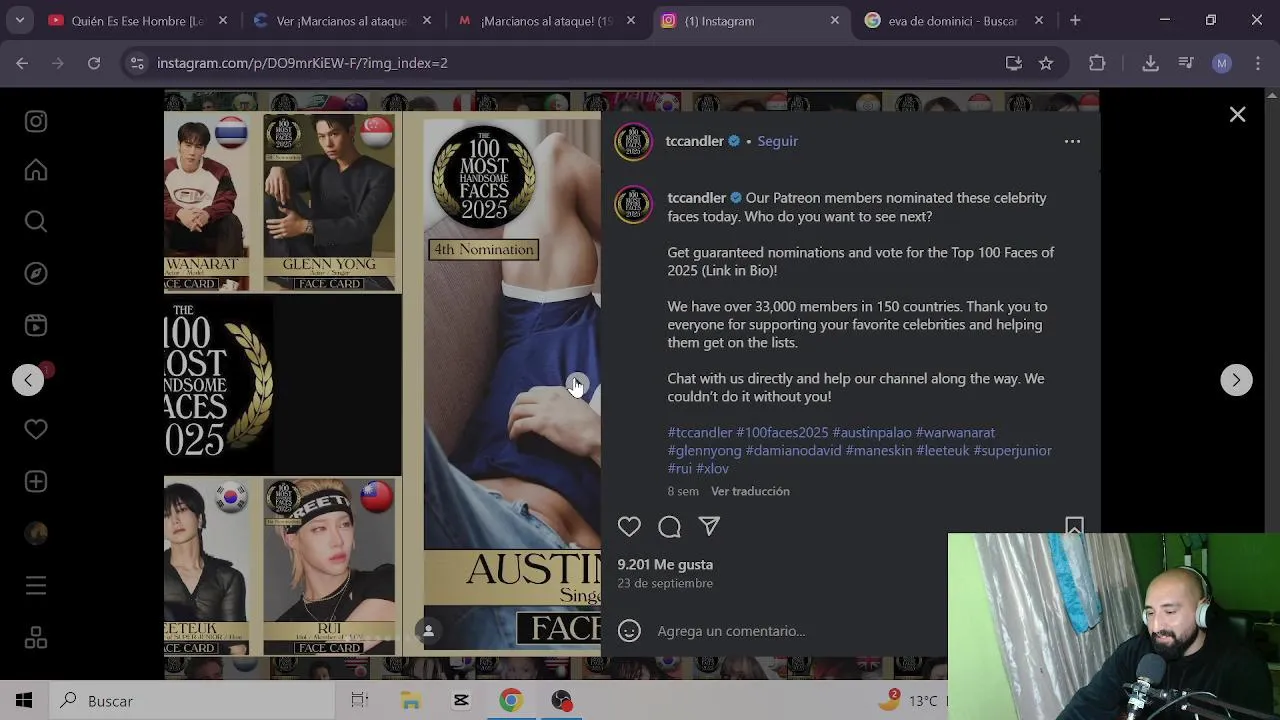Open File Explorer from taskbar

click(410, 701)
